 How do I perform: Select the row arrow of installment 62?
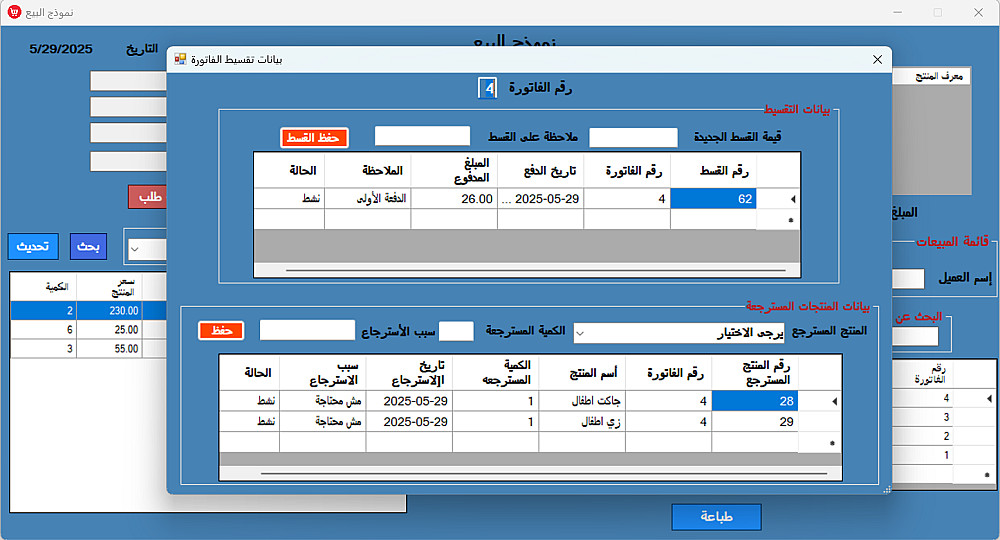tap(779, 199)
